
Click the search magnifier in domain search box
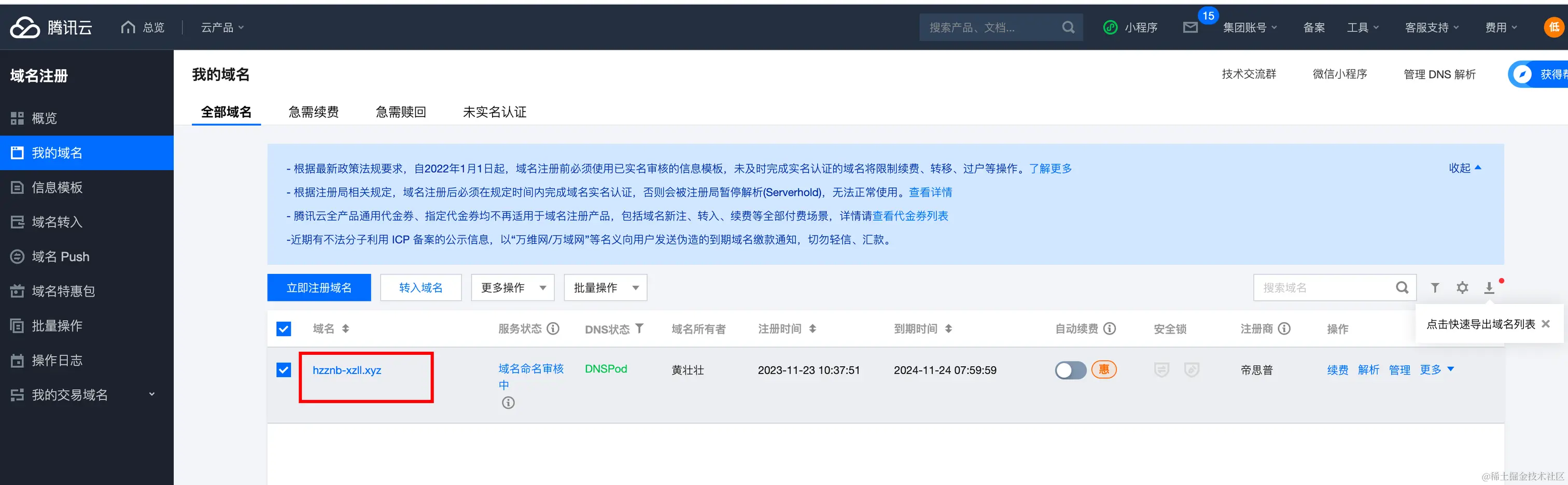pyautogui.click(x=1402, y=287)
